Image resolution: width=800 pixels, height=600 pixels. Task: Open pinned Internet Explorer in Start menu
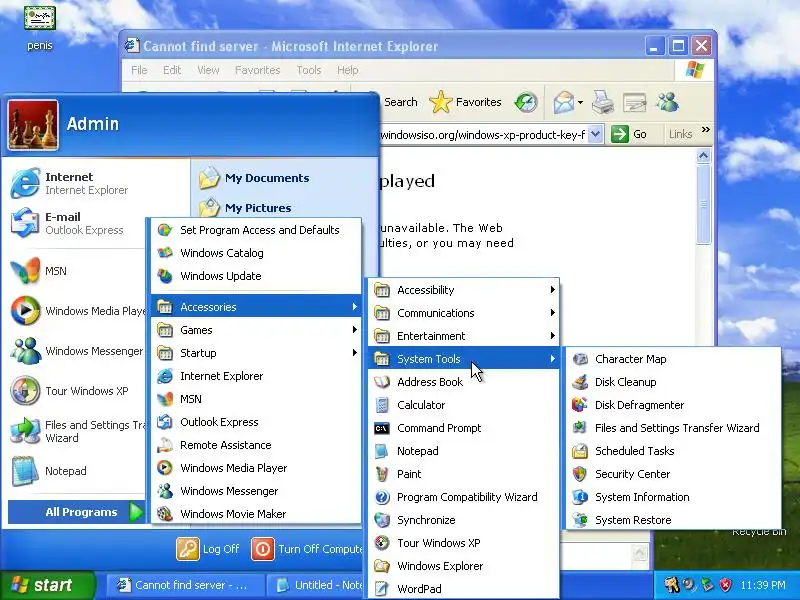(77, 183)
